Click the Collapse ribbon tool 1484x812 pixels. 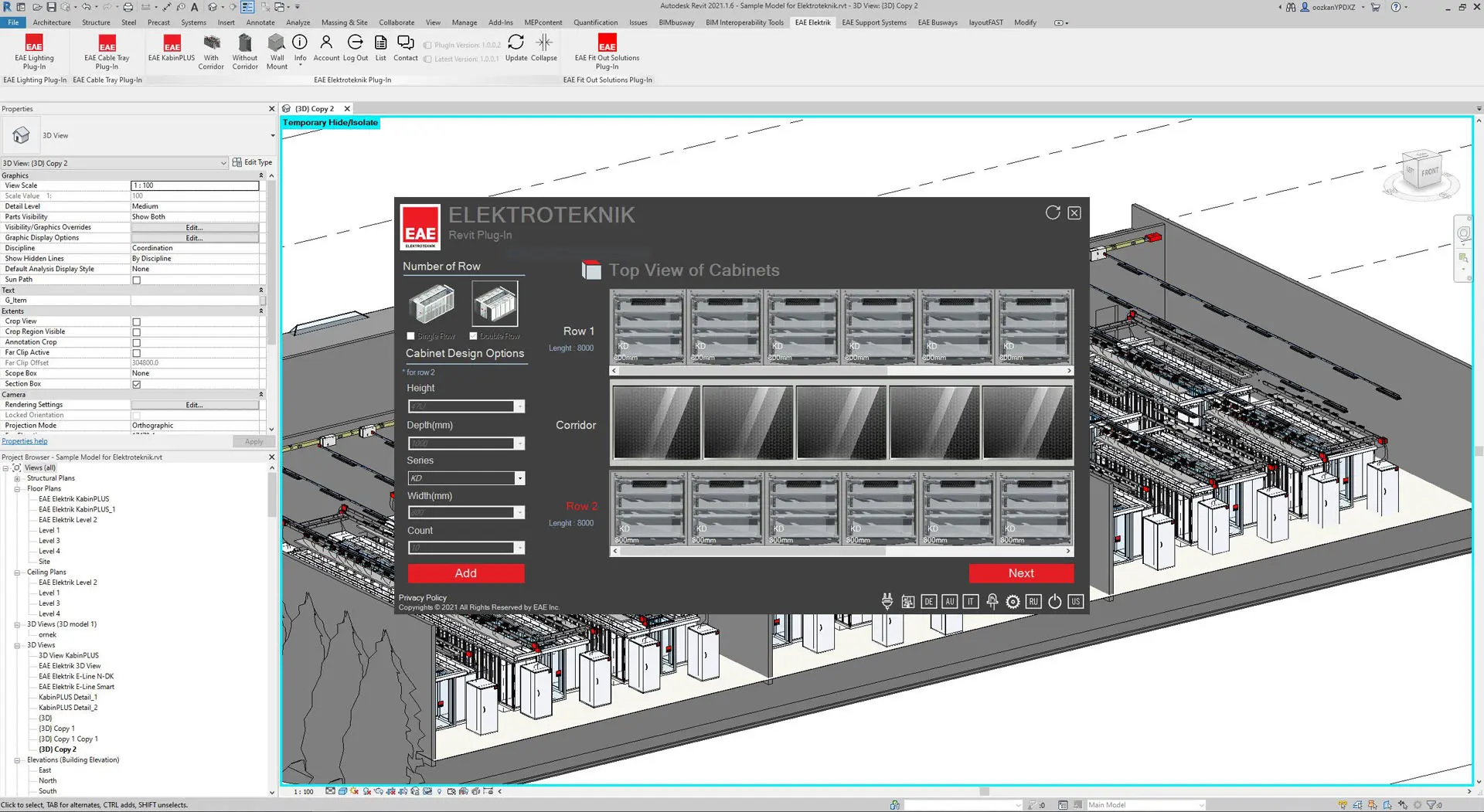[x=543, y=48]
